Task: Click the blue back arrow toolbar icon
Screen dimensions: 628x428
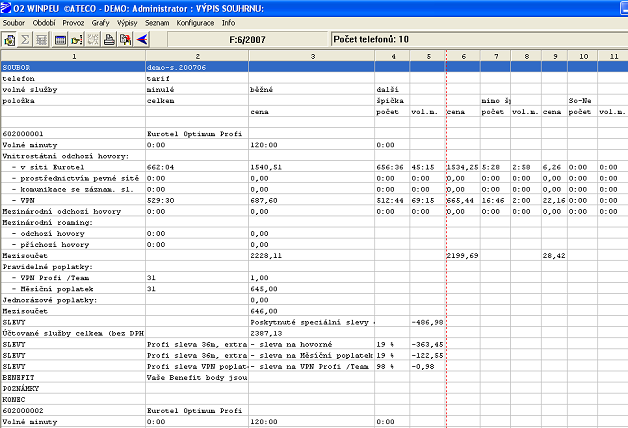Action: pyautogui.click(x=142, y=40)
